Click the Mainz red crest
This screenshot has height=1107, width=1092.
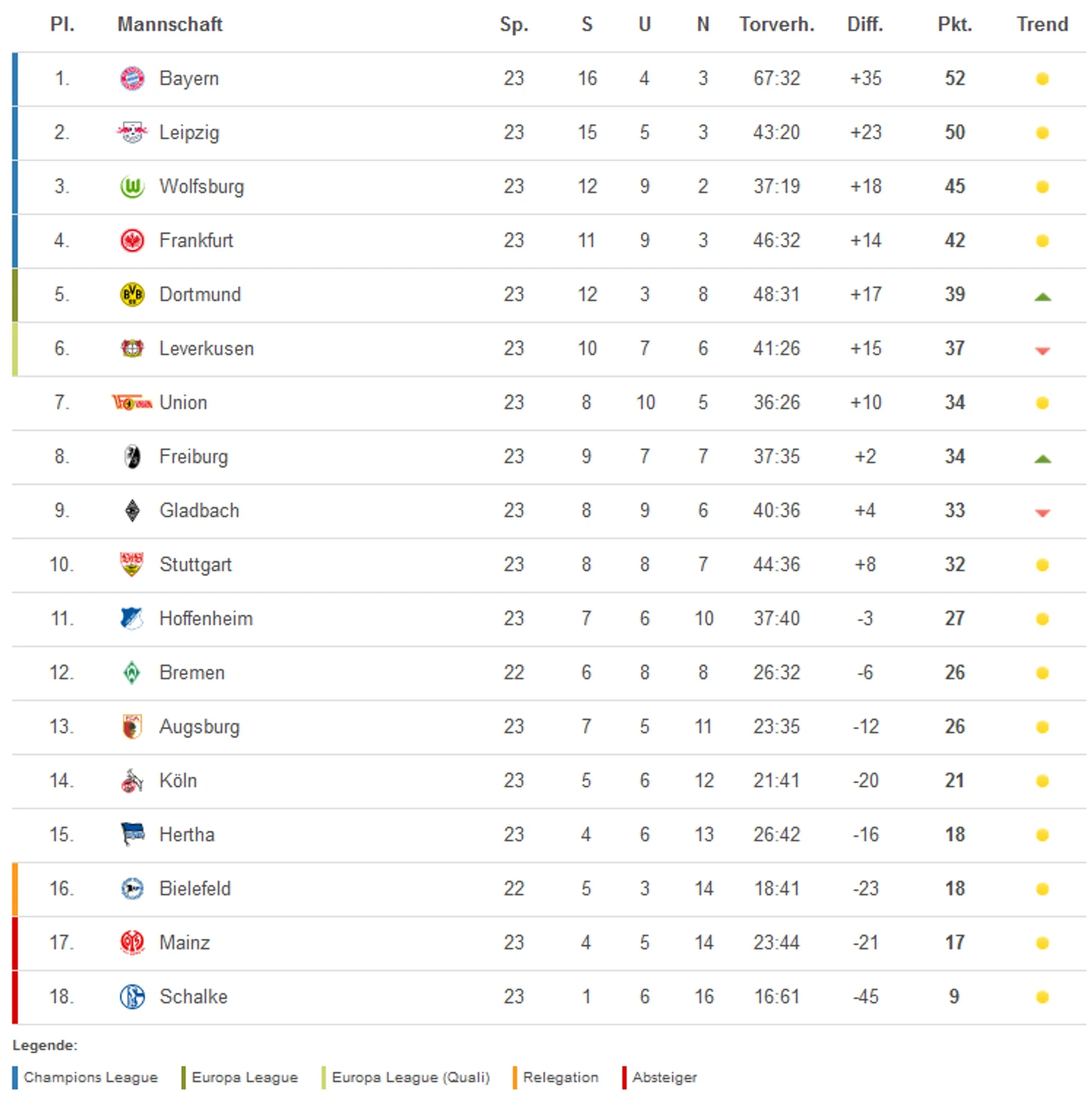coord(132,942)
